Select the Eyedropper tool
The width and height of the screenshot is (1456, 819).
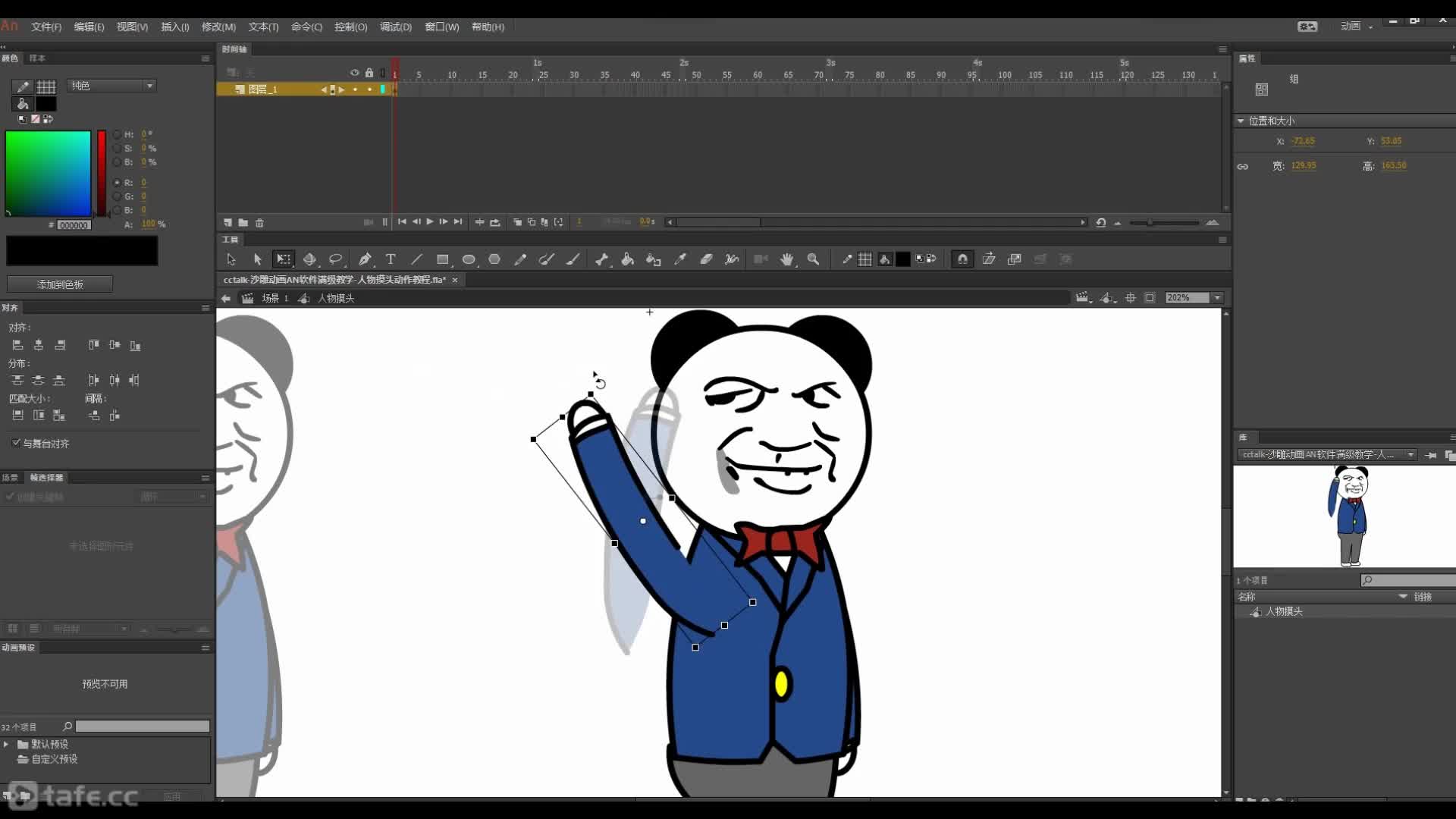(680, 259)
